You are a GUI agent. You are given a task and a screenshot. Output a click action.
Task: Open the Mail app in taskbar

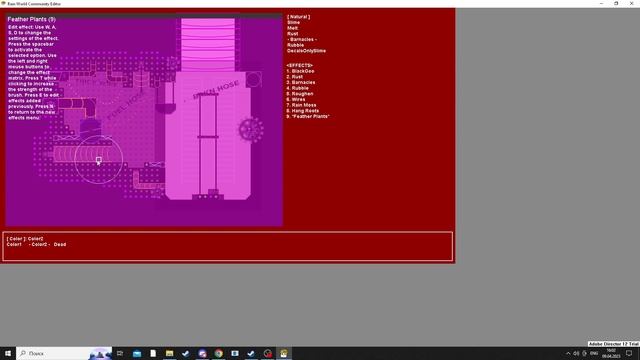point(137,353)
